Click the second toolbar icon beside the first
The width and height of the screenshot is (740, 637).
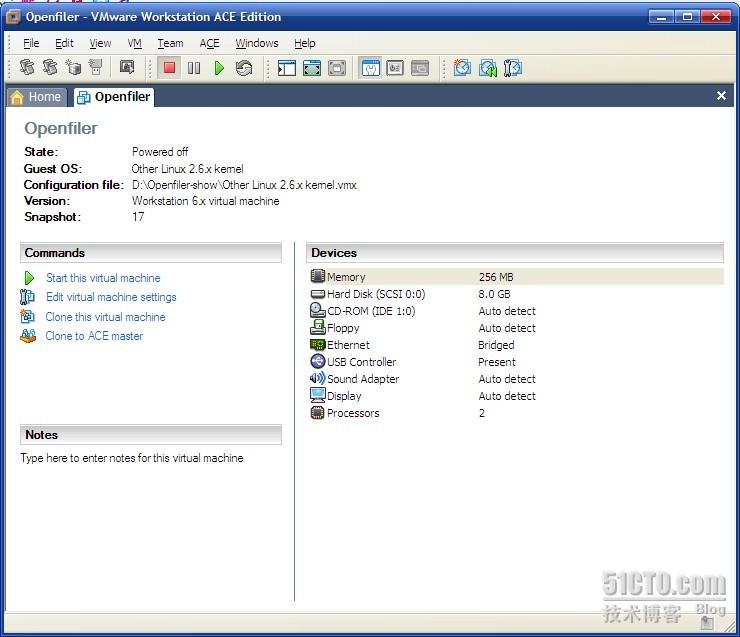pos(50,67)
